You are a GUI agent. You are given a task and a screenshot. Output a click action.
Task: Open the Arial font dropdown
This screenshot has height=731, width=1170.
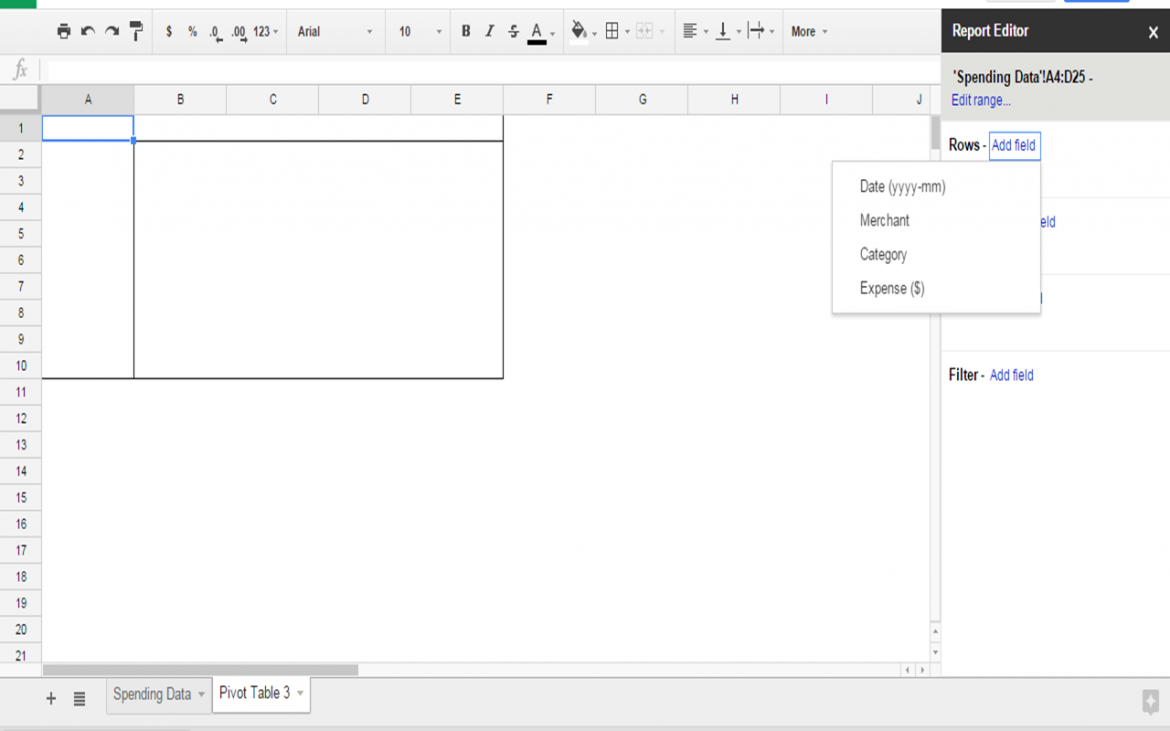[334, 31]
